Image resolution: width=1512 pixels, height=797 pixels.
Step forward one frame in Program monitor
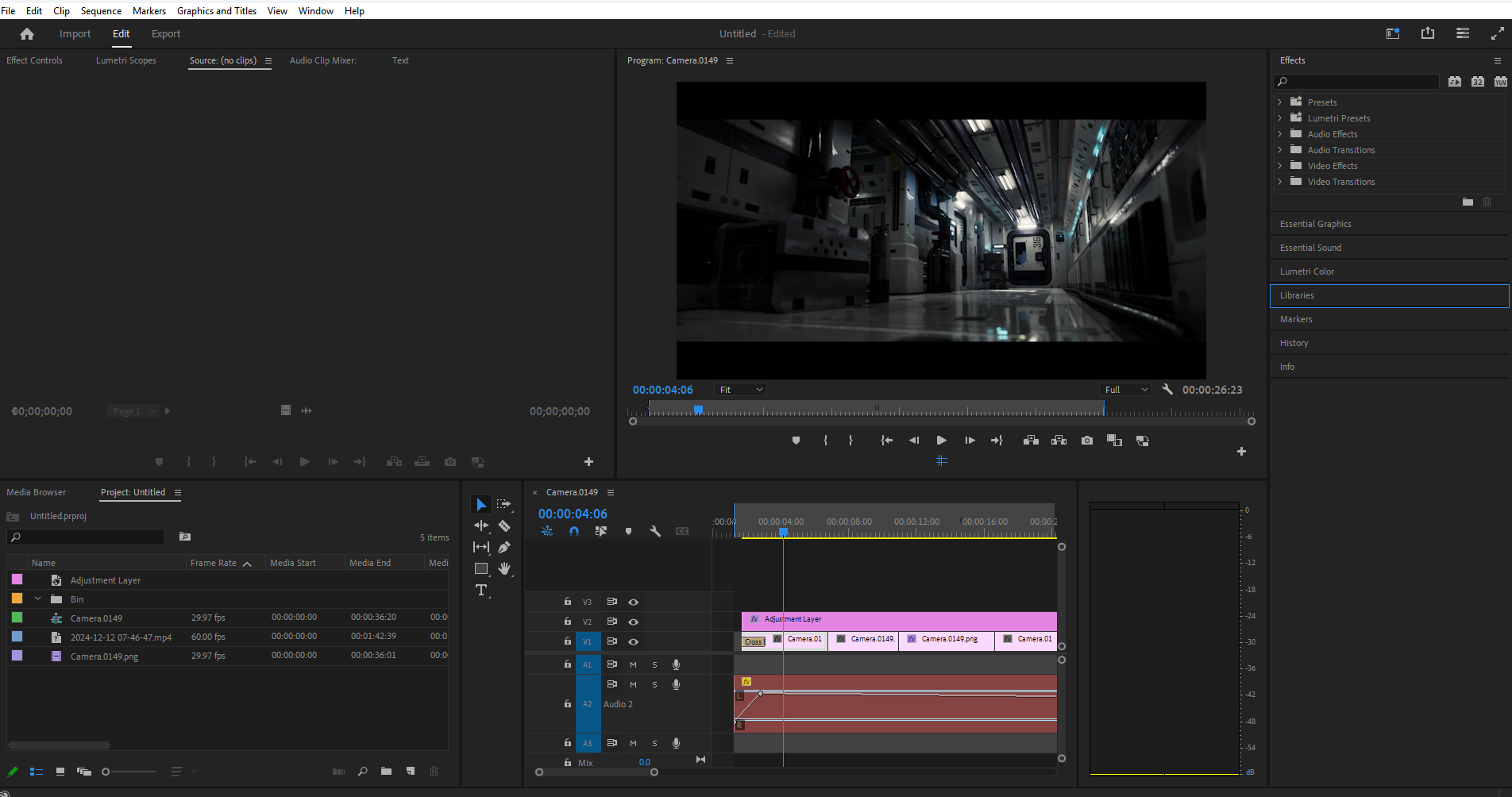(x=970, y=441)
